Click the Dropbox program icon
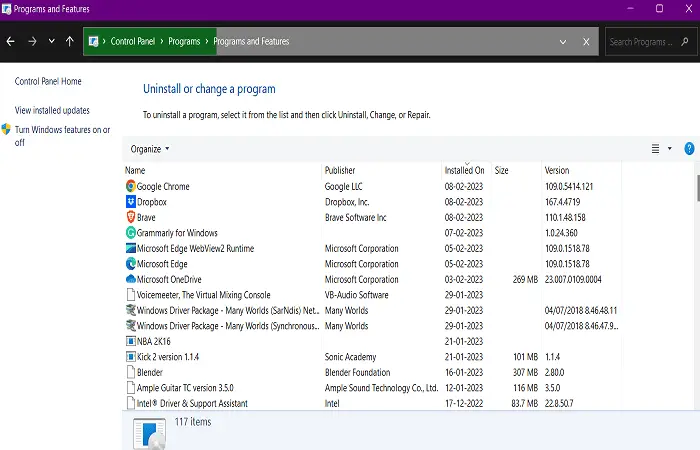The image size is (700, 450). pos(130,202)
